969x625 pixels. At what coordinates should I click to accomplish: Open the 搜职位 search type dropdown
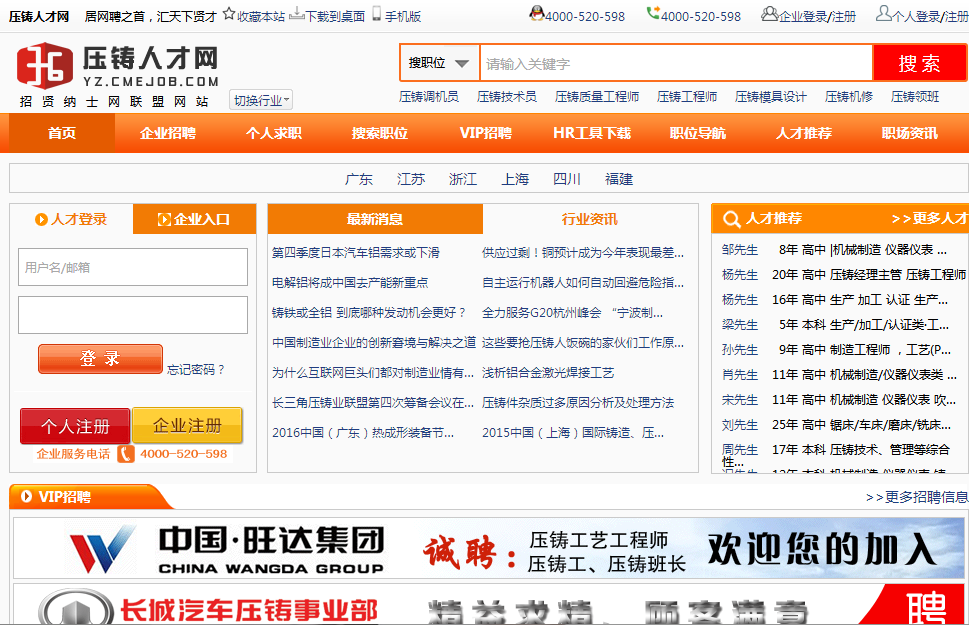click(439, 63)
